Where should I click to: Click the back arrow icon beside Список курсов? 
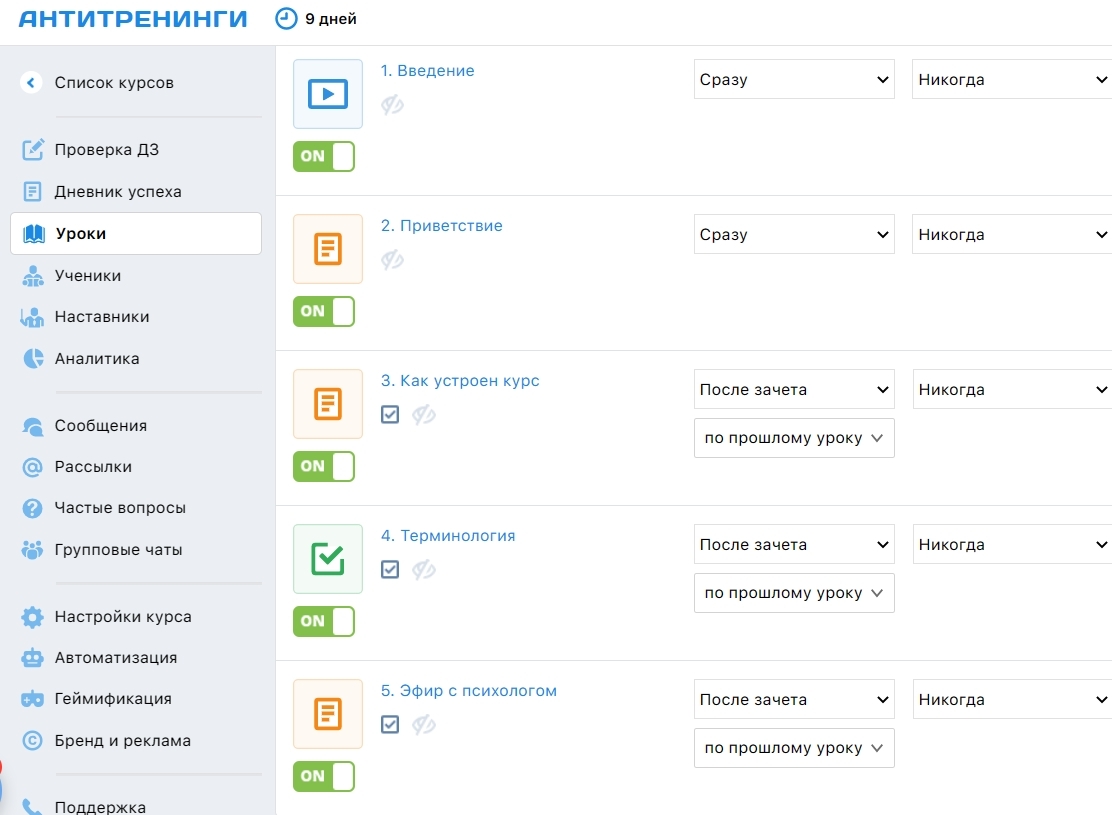31,83
